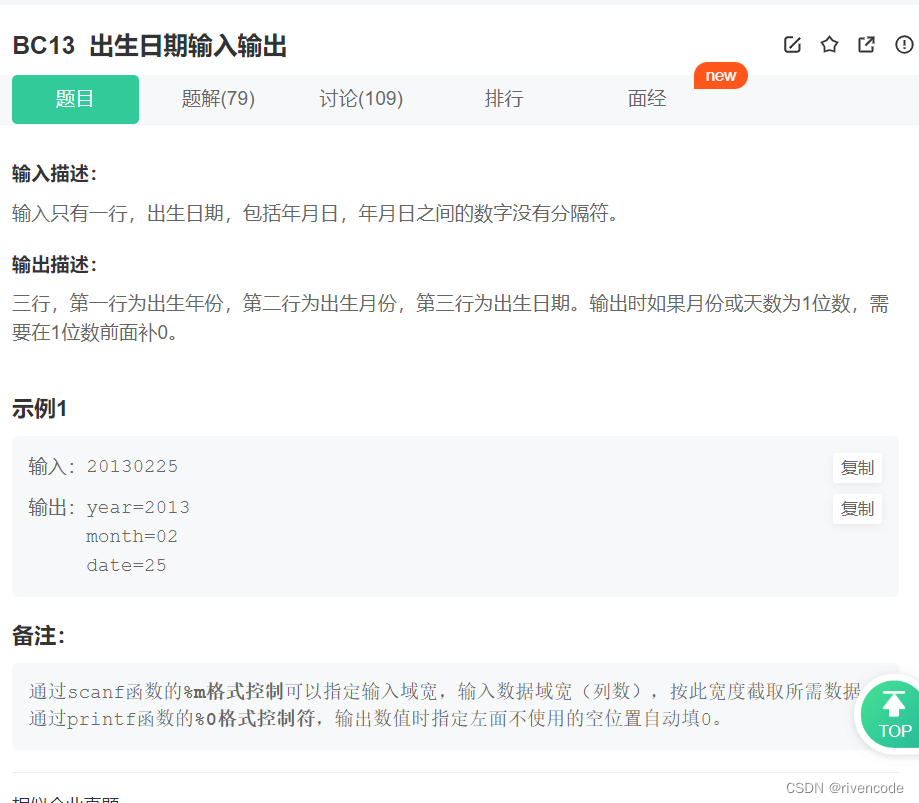Select the output line month=02

pos(132,536)
